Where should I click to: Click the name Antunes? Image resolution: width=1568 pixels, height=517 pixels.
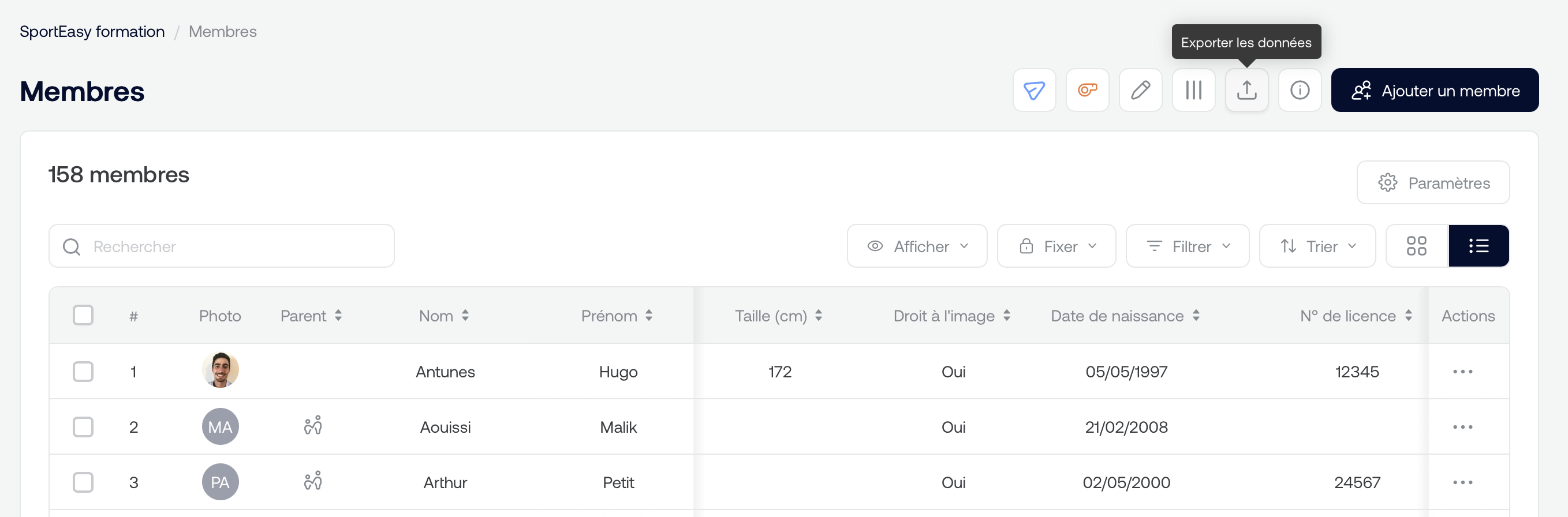[x=445, y=372]
